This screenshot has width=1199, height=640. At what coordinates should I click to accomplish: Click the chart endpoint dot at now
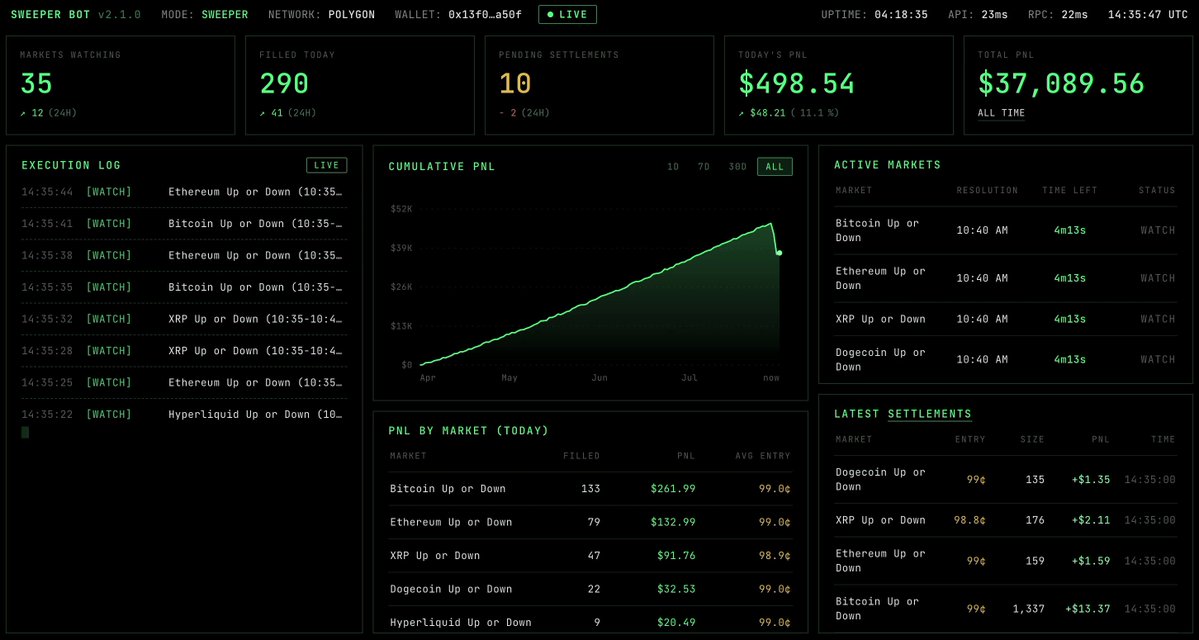[x=779, y=253]
